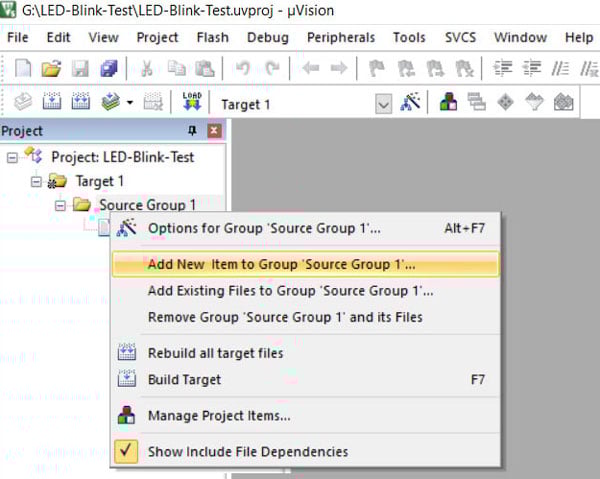Click the New file toolbar icon

pos(23,68)
